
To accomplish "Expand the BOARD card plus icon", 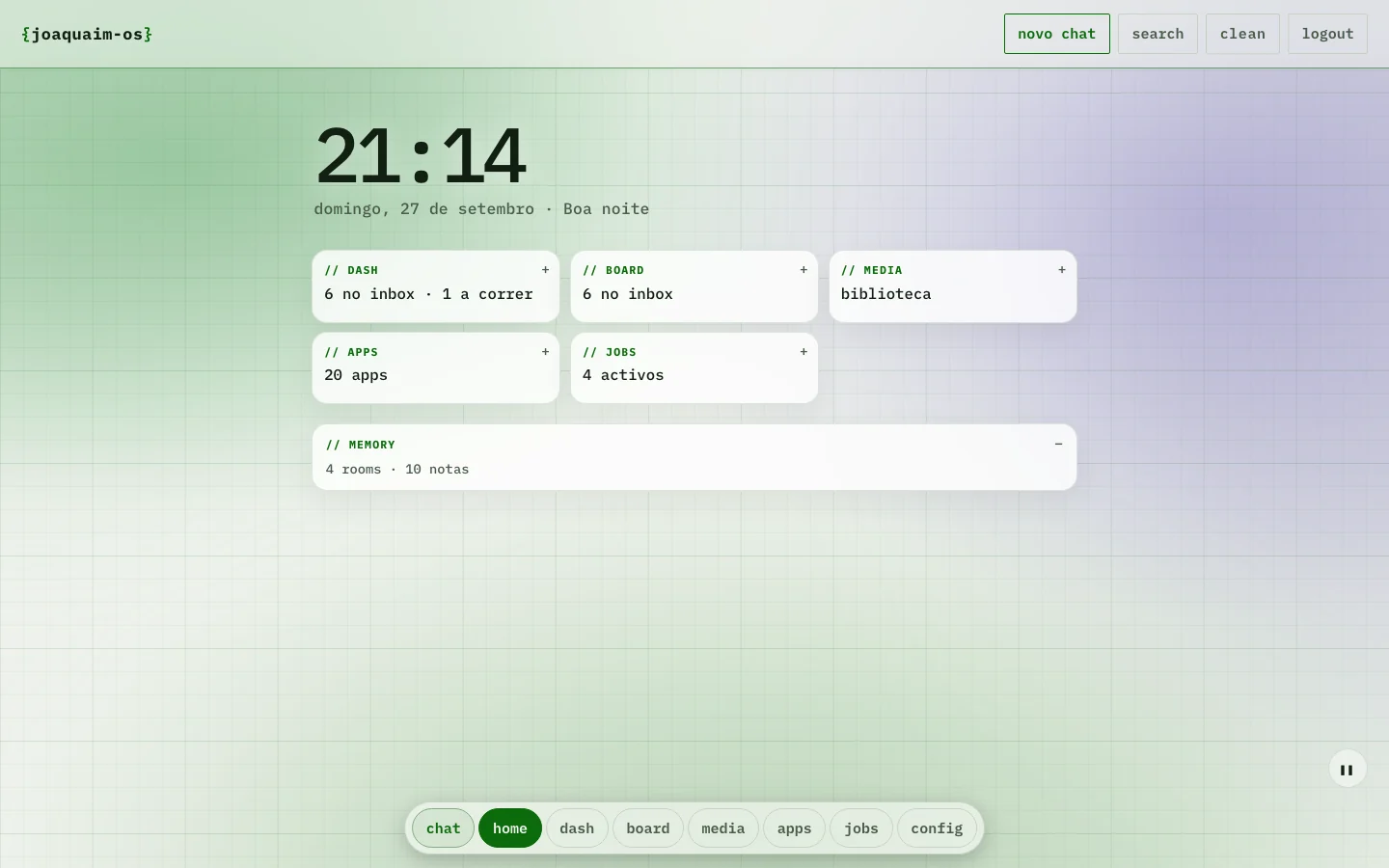I will [803, 270].
